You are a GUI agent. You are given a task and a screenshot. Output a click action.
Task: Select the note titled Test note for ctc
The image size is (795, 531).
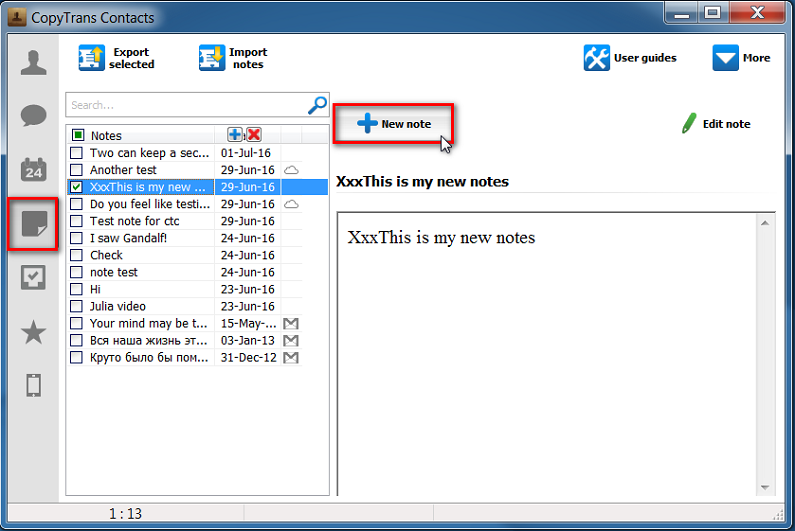pos(134,221)
